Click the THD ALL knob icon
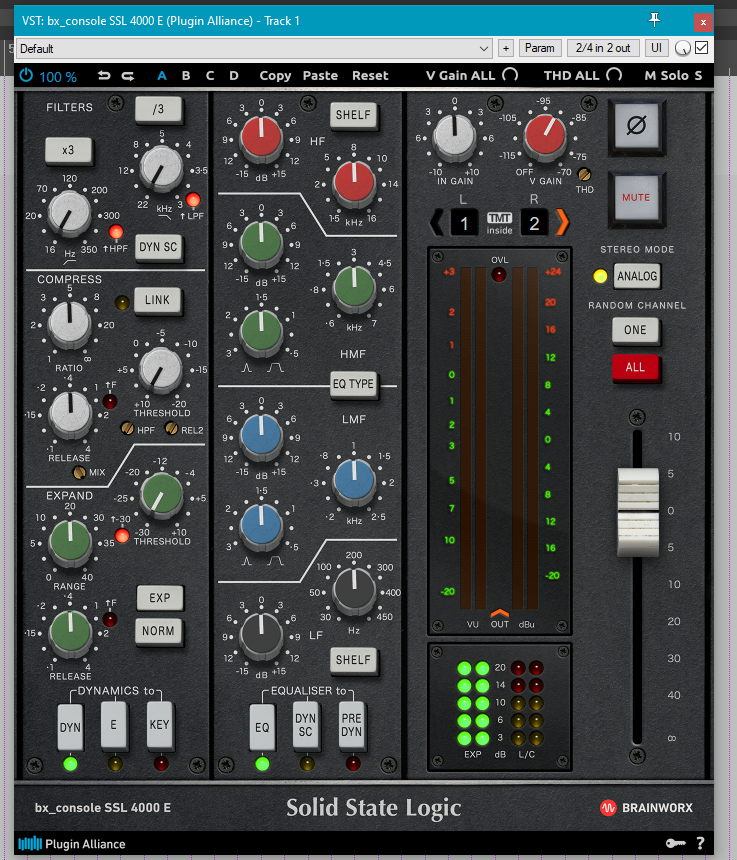 point(614,75)
